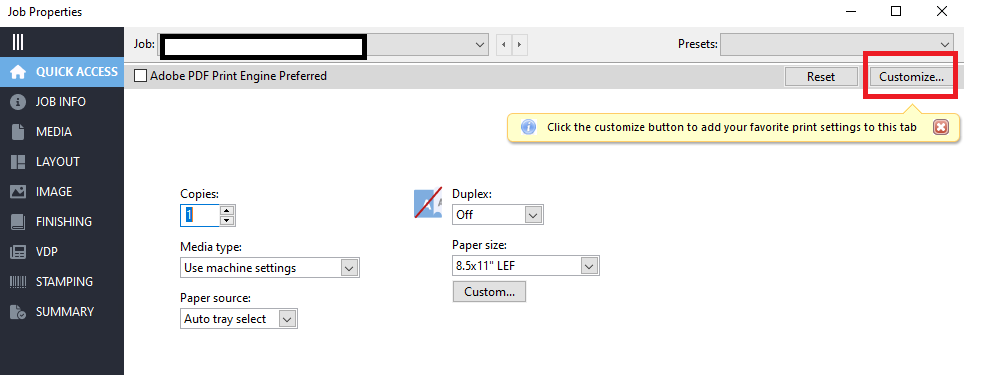Open the Media type dropdown

point(270,267)
